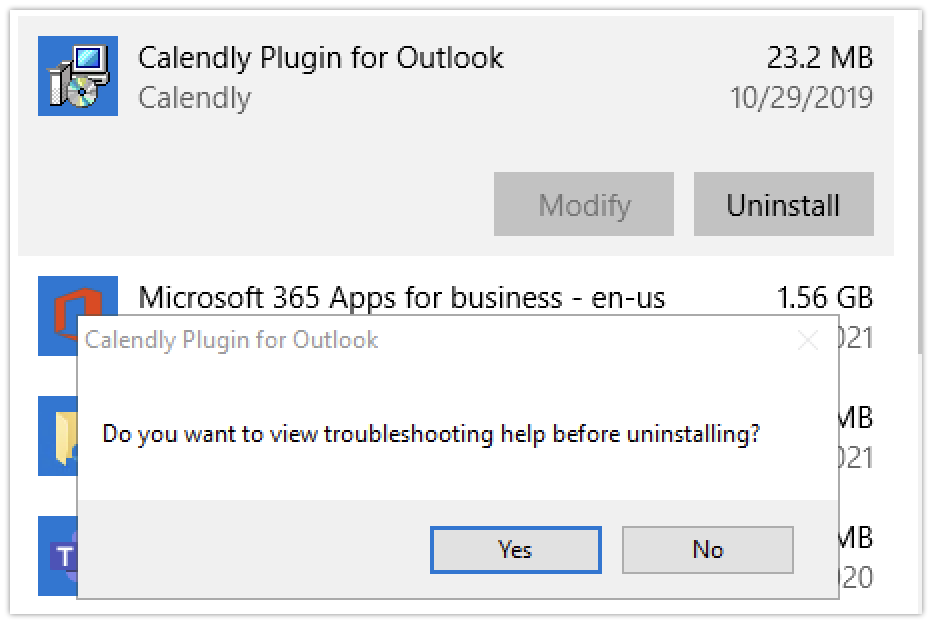
Task: Click the 10/29/2019 install date
Action: pos(801,98)
